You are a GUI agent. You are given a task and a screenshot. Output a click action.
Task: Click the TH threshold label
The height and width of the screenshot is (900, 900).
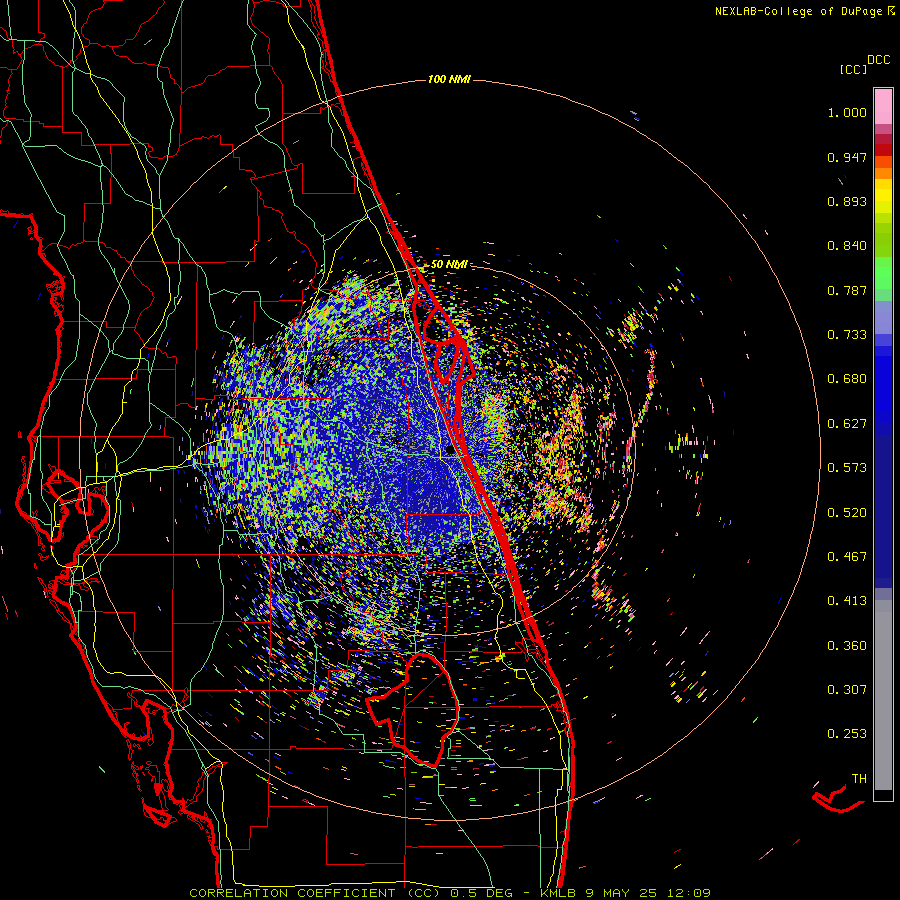[859, 779]
